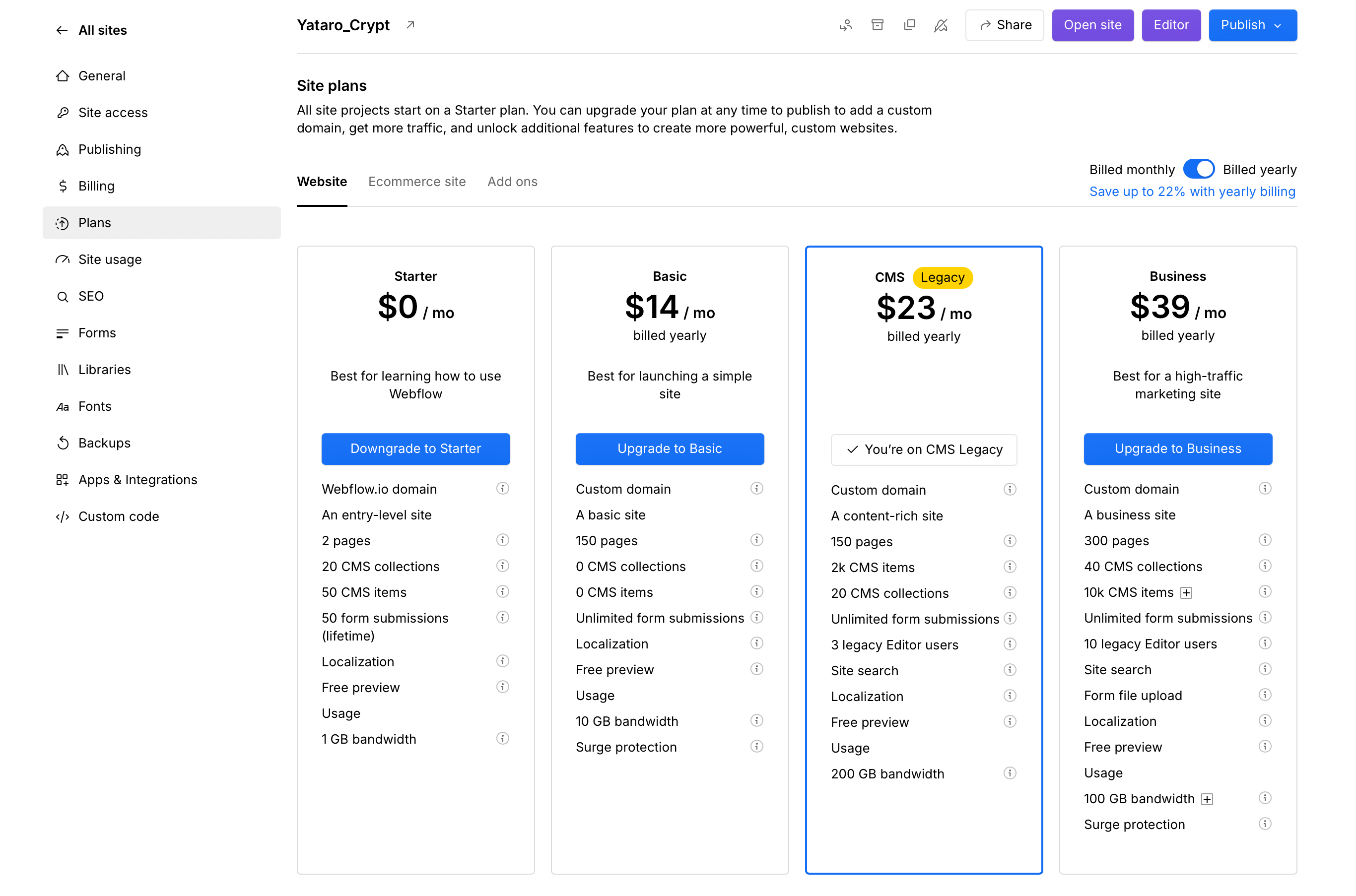Click info icon for 10 legacy Editor users

point(1265,643)
